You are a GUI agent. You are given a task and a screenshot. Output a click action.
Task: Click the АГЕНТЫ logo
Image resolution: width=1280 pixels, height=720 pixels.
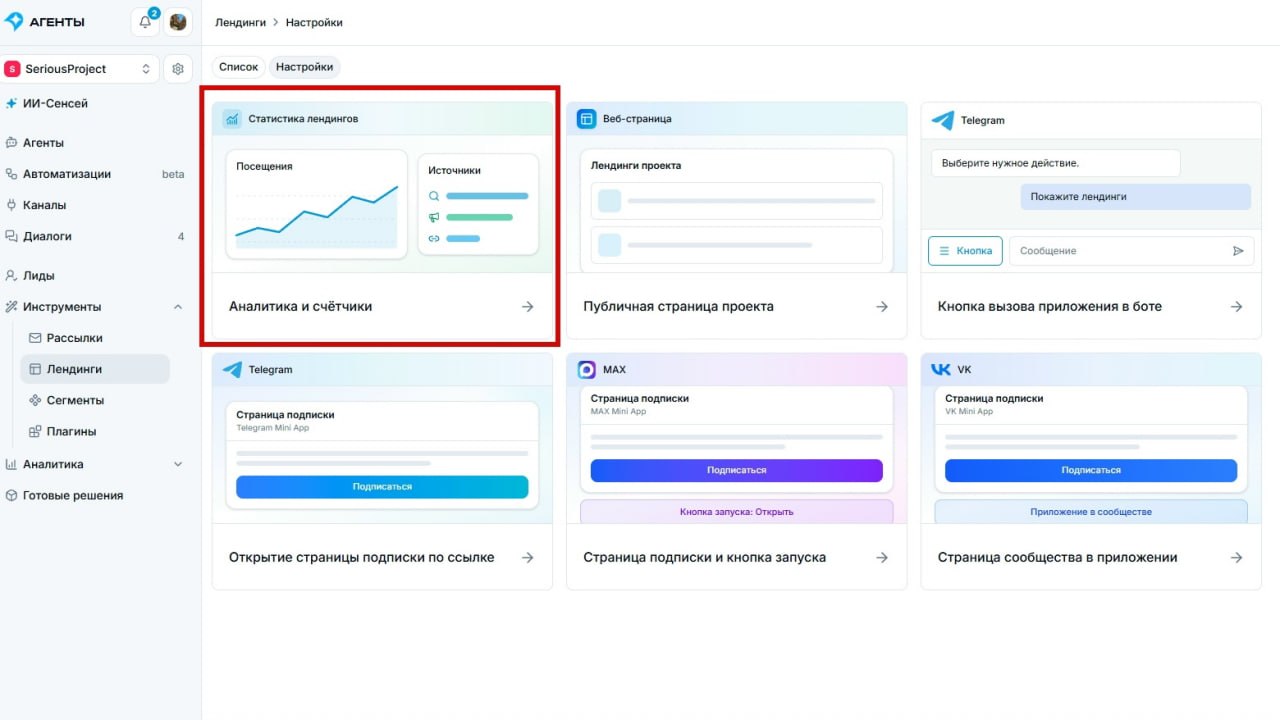coord(45,22)
